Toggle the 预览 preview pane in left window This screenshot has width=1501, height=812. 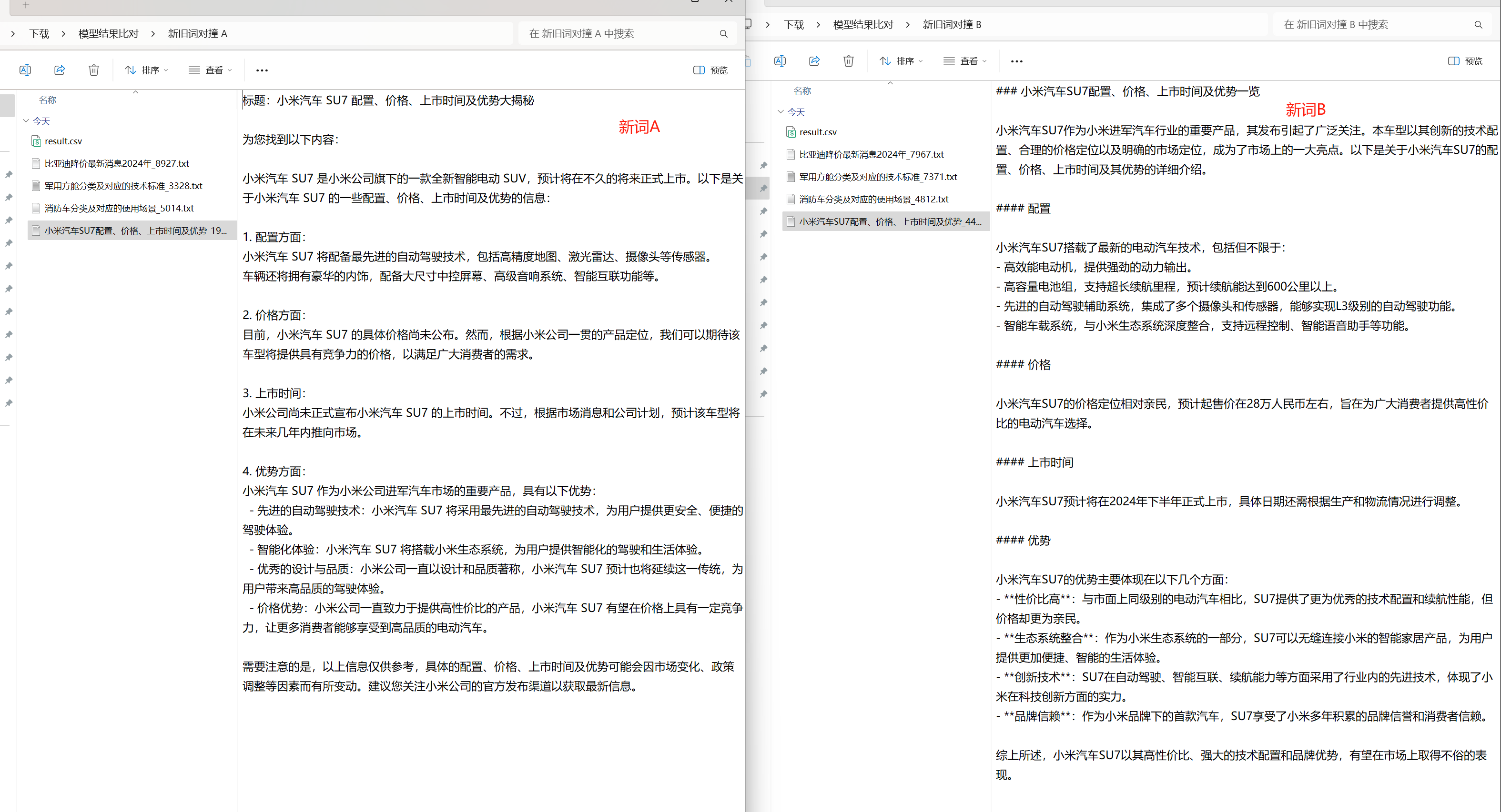[710, 70]
